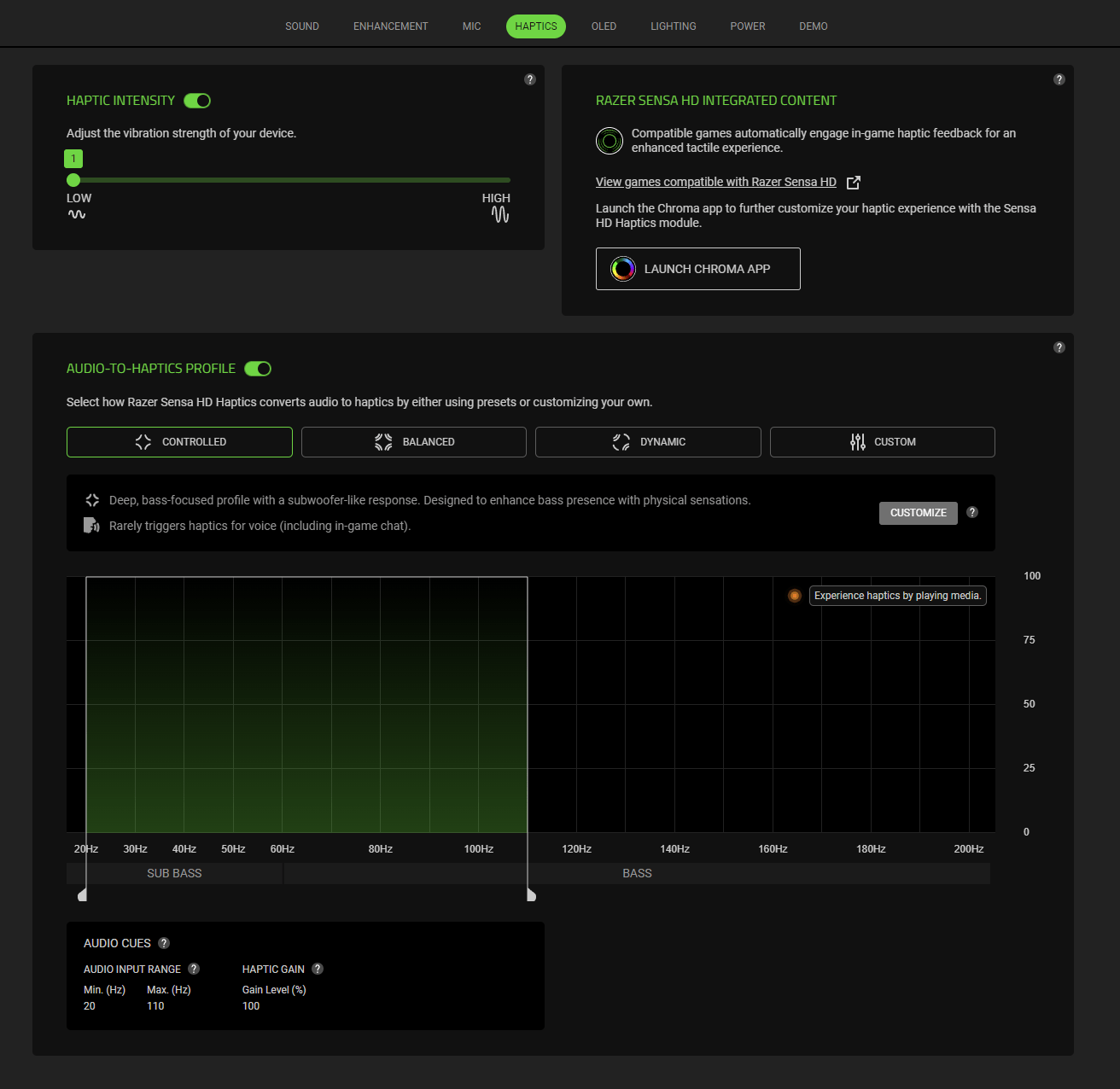Click the Haptic Gain help icon

(x=318, y=969)
